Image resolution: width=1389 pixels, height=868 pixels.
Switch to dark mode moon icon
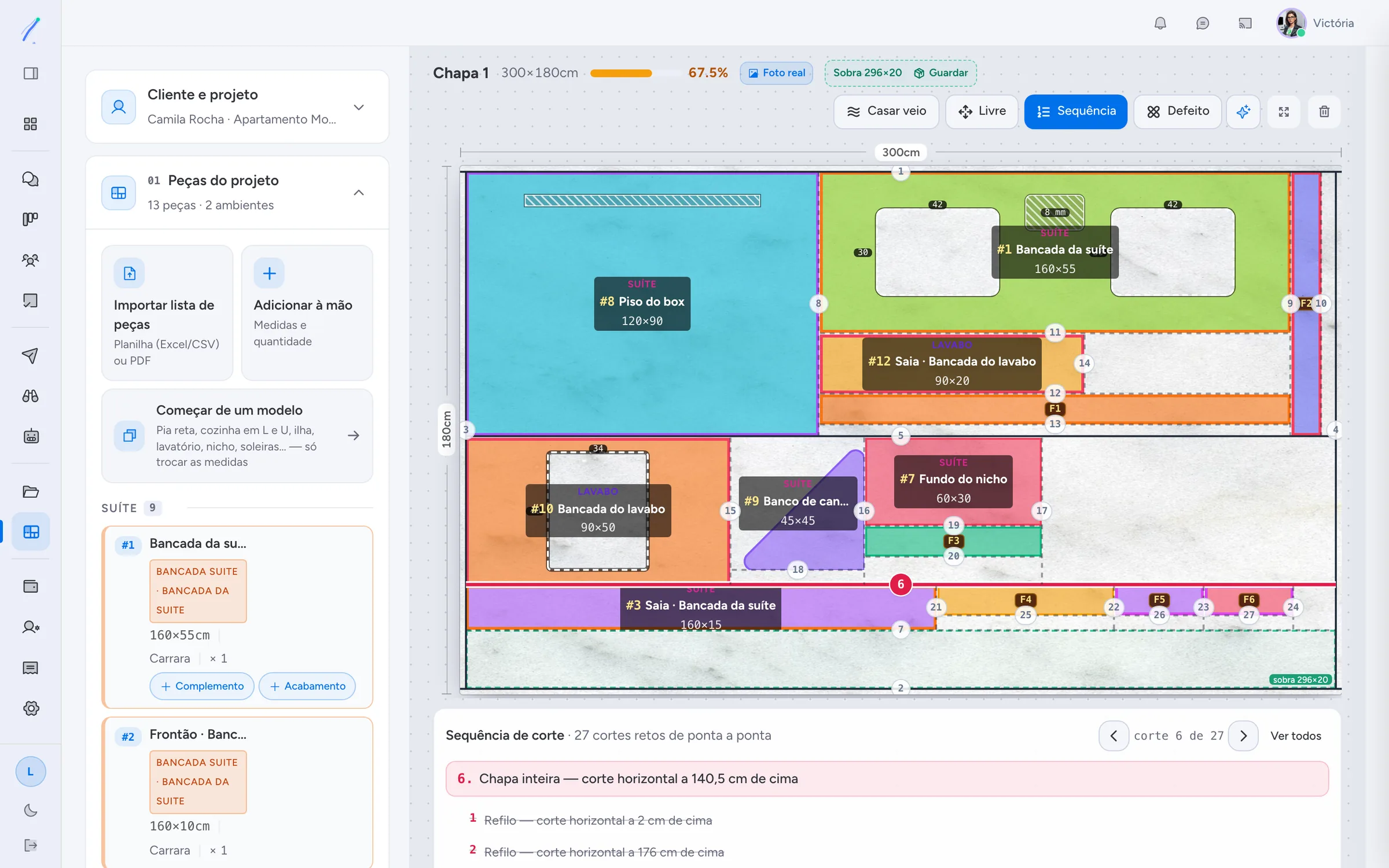[31, 810]
